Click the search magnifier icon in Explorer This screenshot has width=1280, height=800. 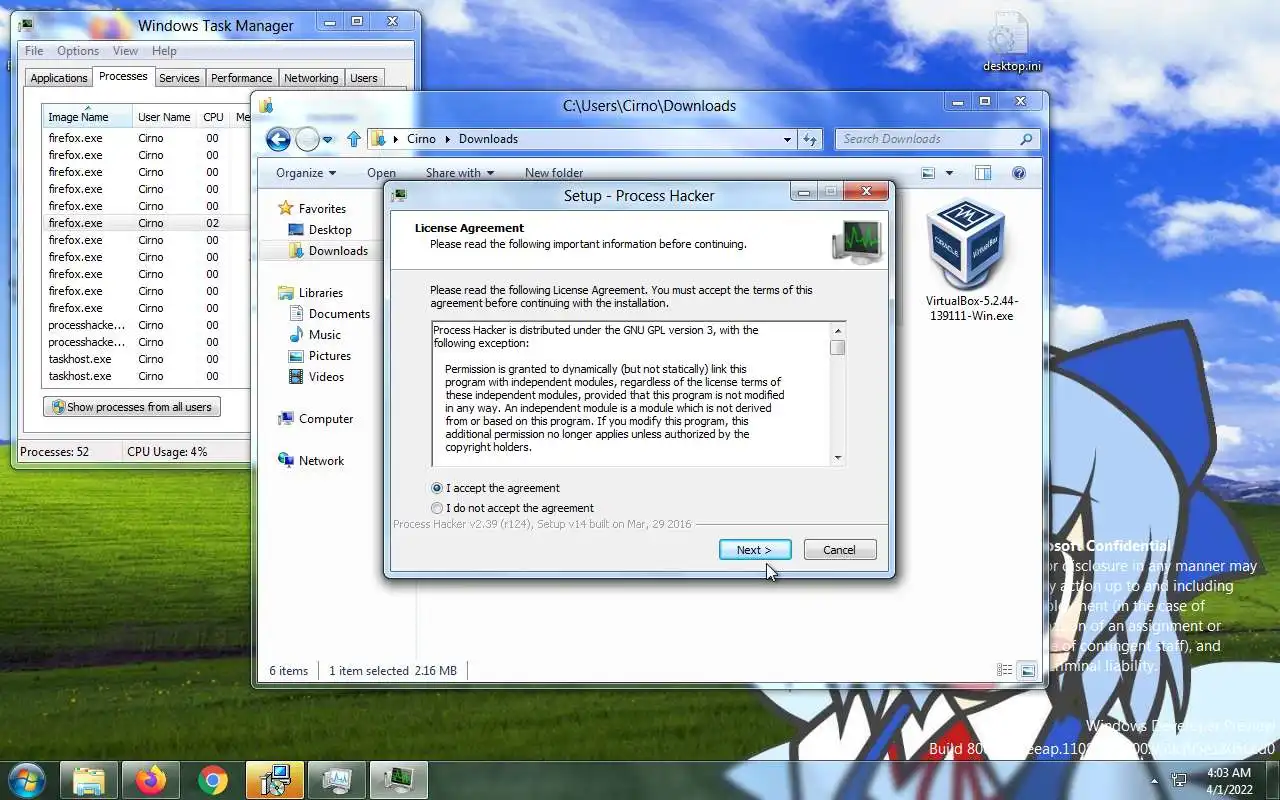tap(1026, 139)
